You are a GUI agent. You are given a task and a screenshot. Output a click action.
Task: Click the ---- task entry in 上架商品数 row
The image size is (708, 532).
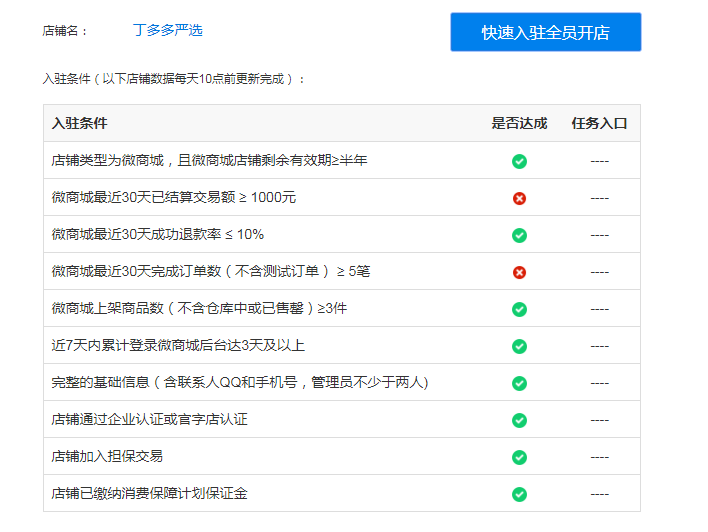click(x=600, y=309)
